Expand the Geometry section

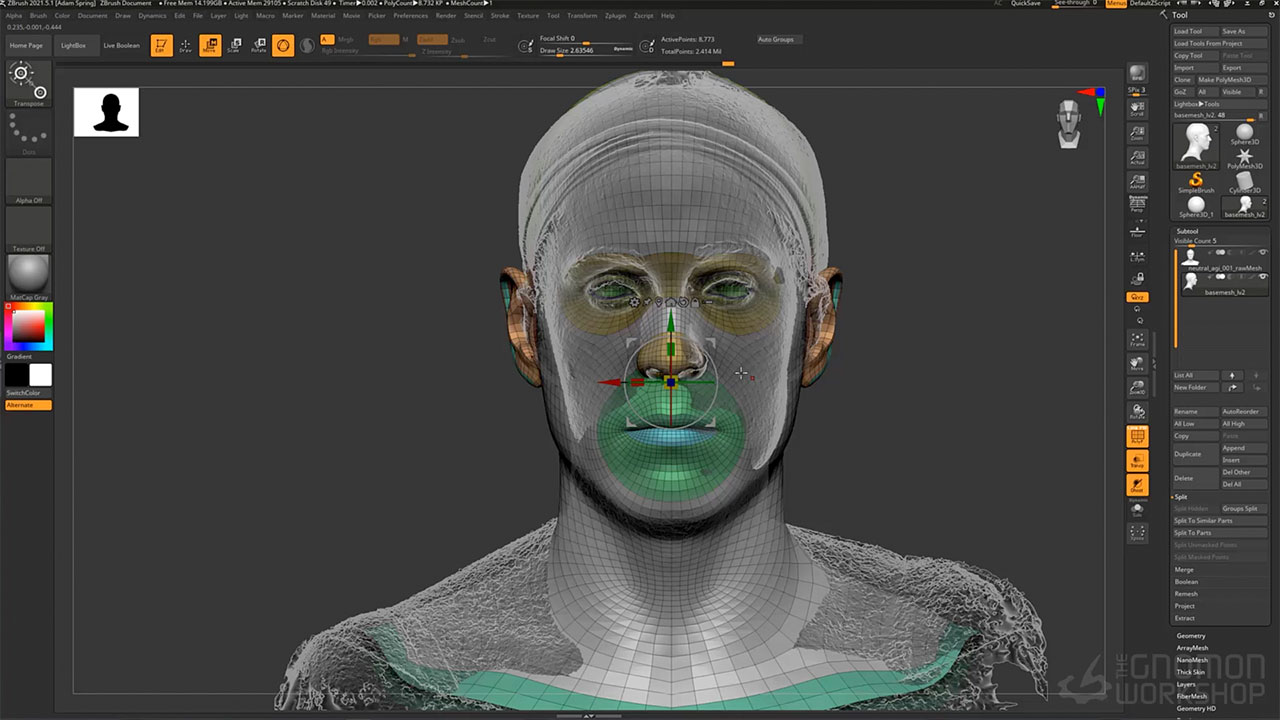tap(1191, 636)
